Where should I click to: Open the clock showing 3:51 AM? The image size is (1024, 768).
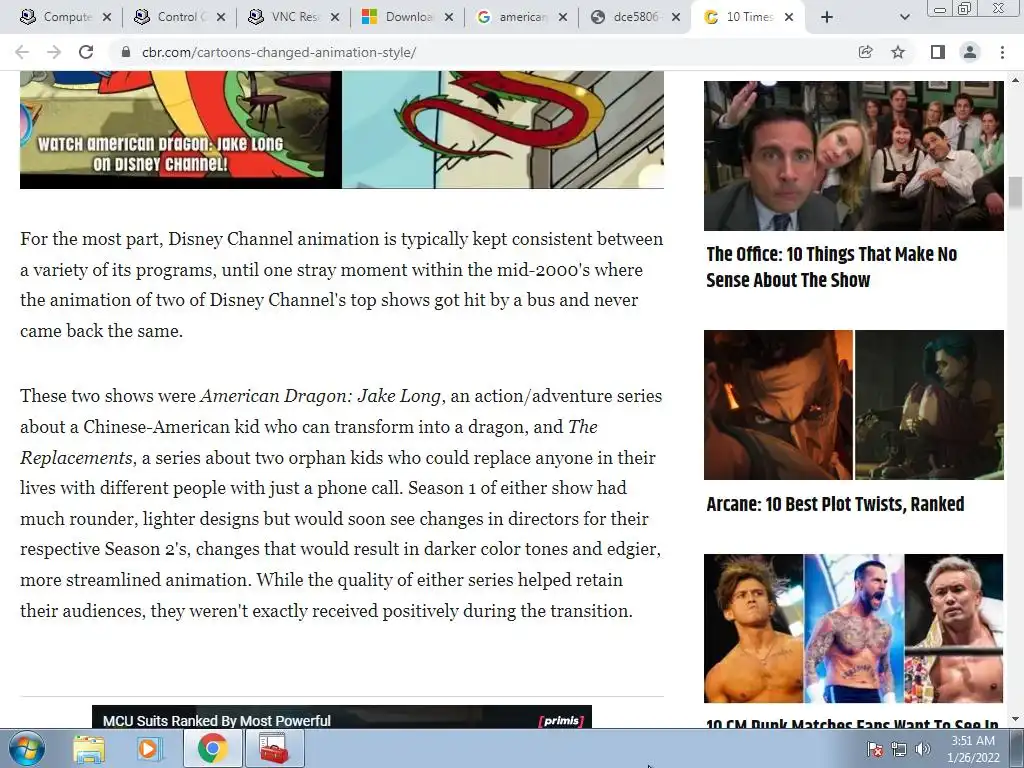click(972, 749)
